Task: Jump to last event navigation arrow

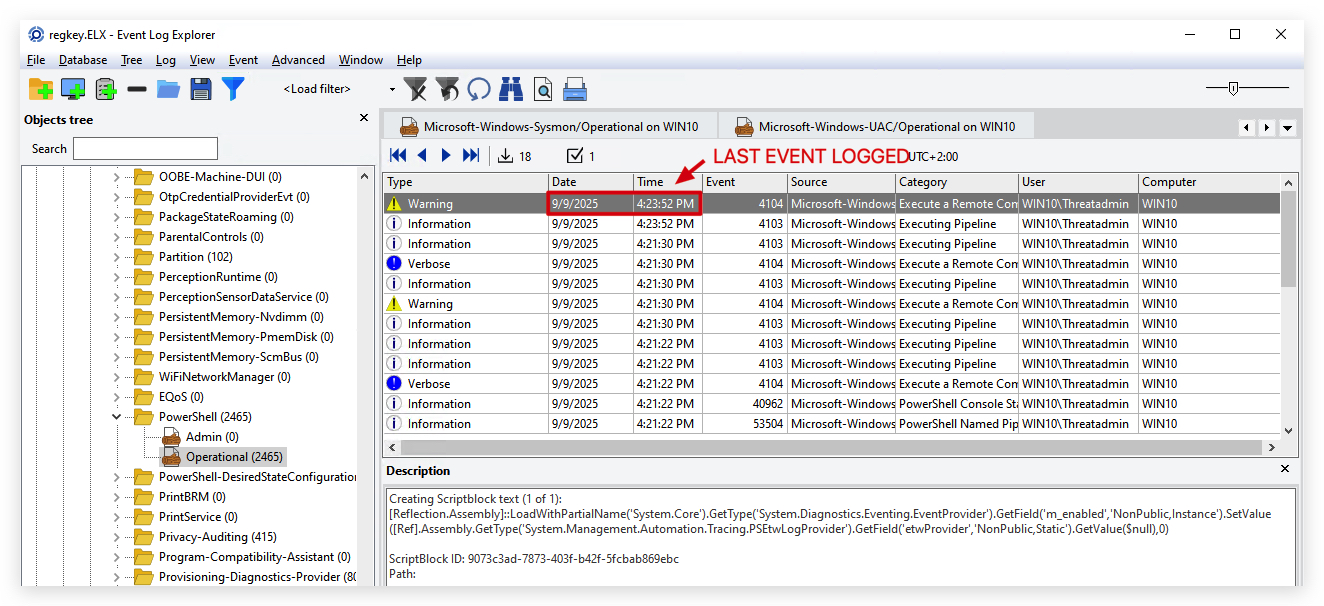Action: click(x=471, y=155)
